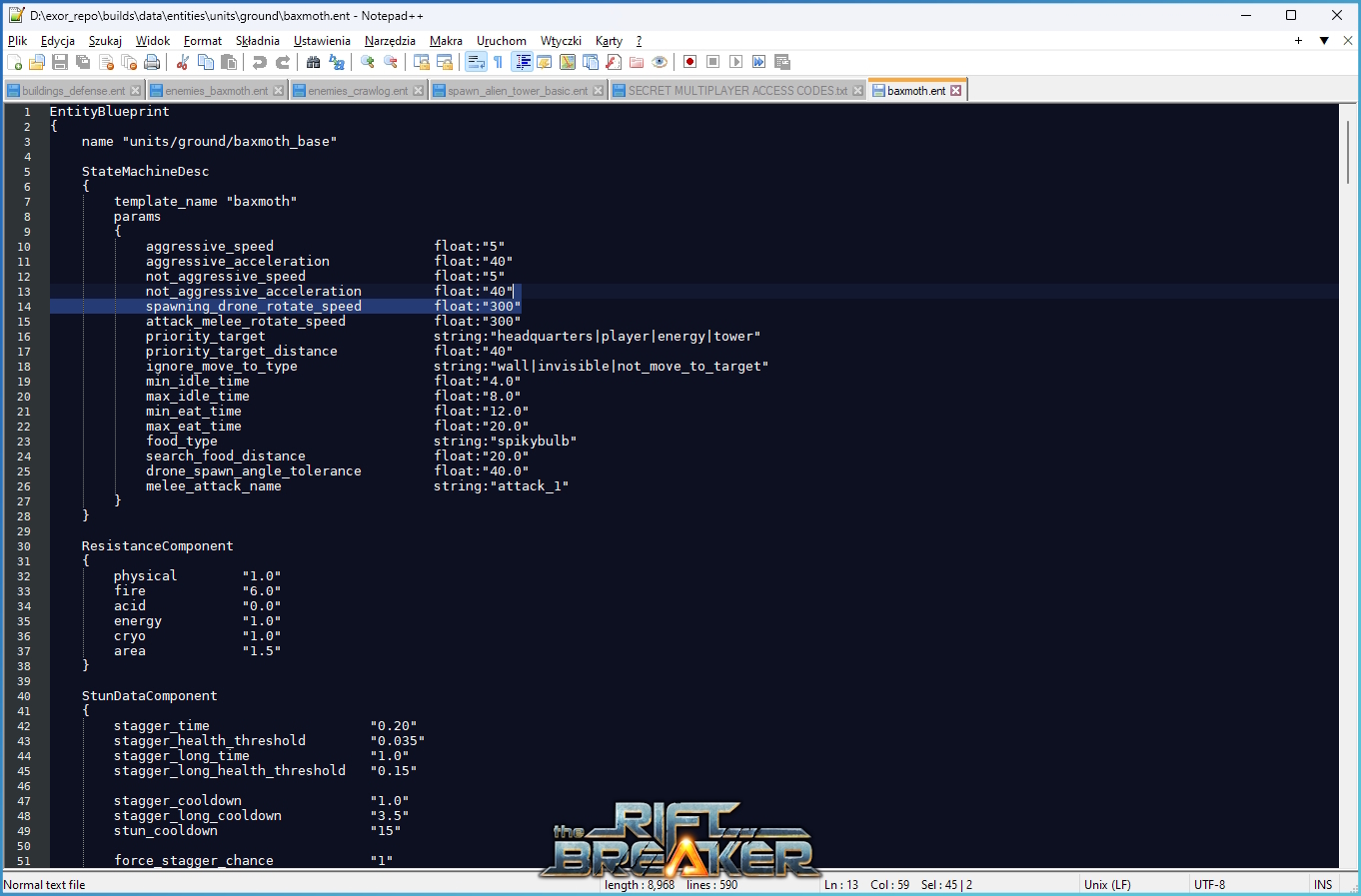Zoom out using magnifier minus icon
The width and height of the screenshot is (1361, 896).
(x=391, y=62)
